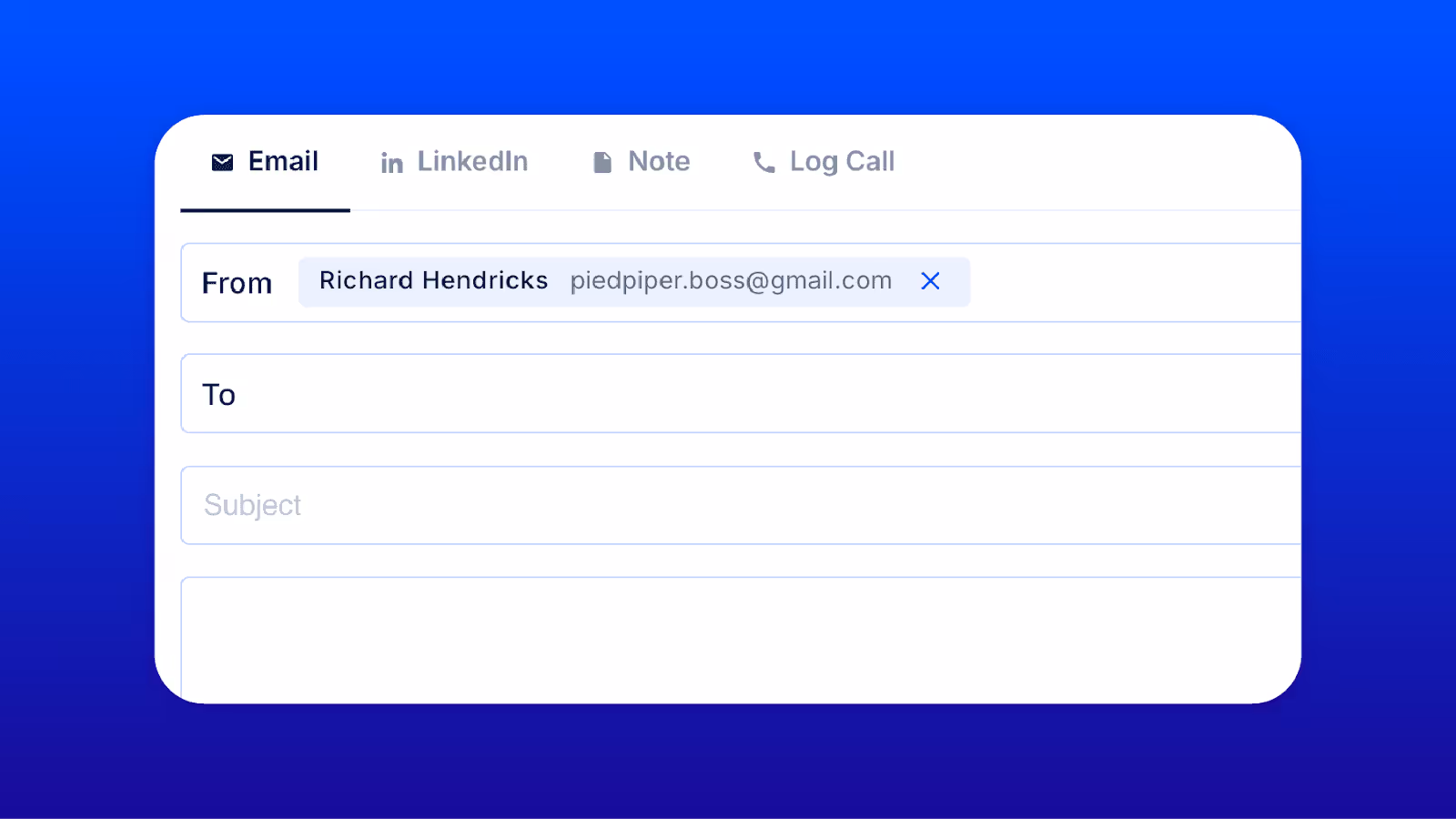Click the LinkedIn "in" logo icon
Screen dimensions: 1456x819
click(x=392, y=163)
